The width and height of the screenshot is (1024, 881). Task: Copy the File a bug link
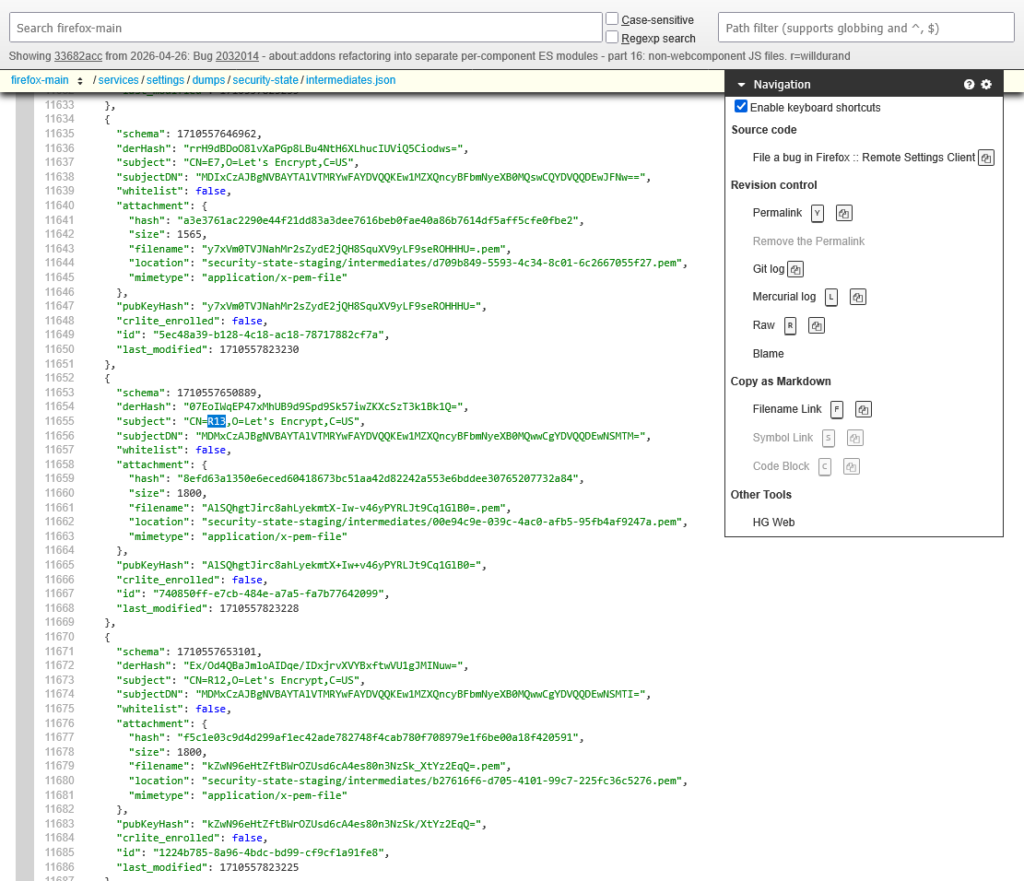tap(986, 158)
